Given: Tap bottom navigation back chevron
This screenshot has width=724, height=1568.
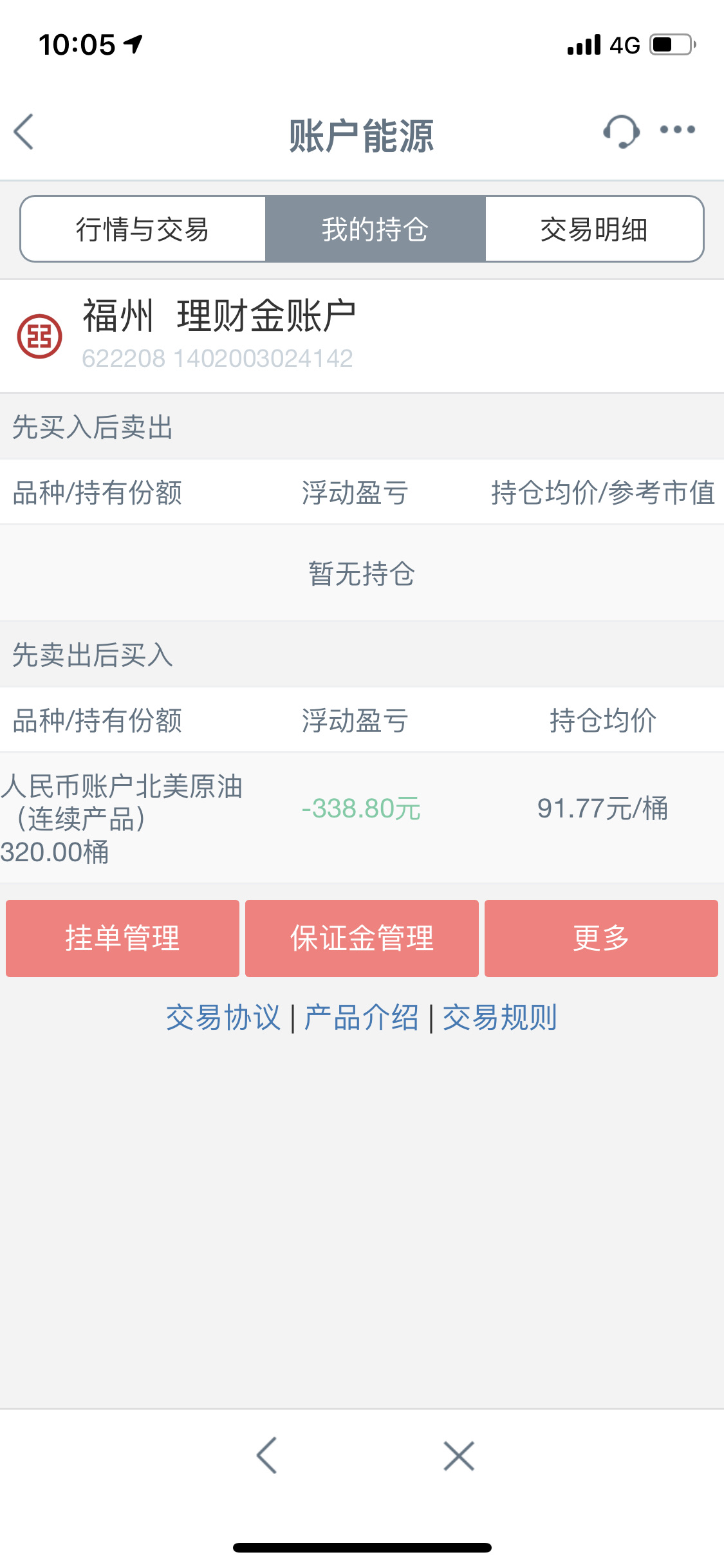Looking at the screenshot, I should point(266,1455).
